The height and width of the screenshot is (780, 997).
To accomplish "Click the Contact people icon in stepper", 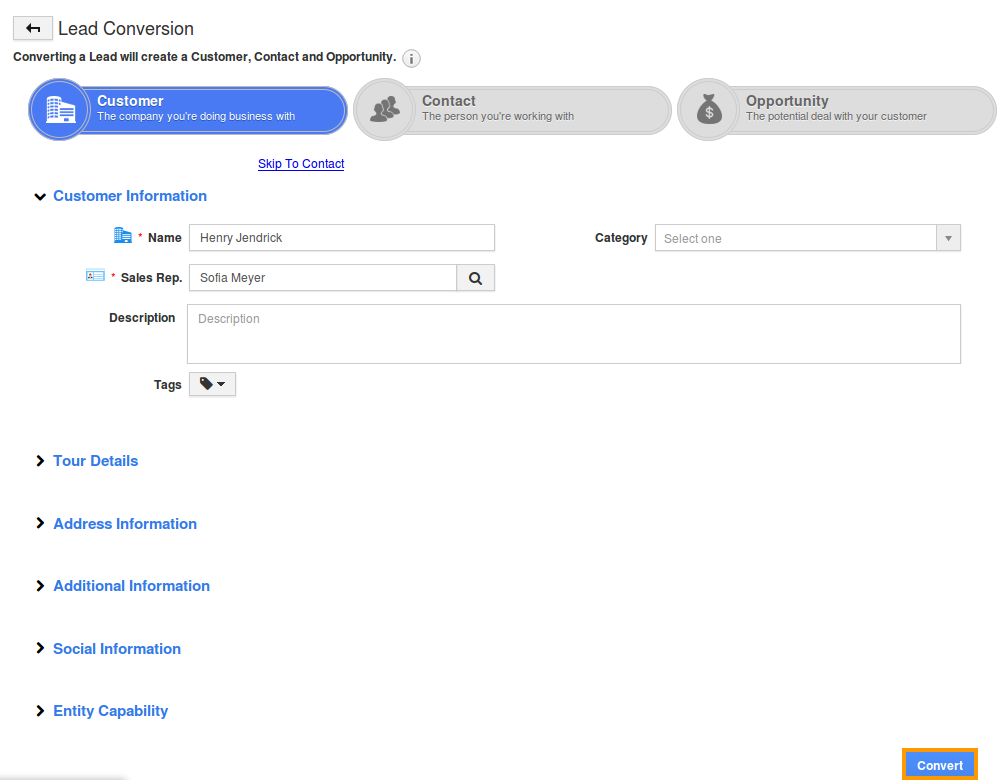I will (384, 109).
